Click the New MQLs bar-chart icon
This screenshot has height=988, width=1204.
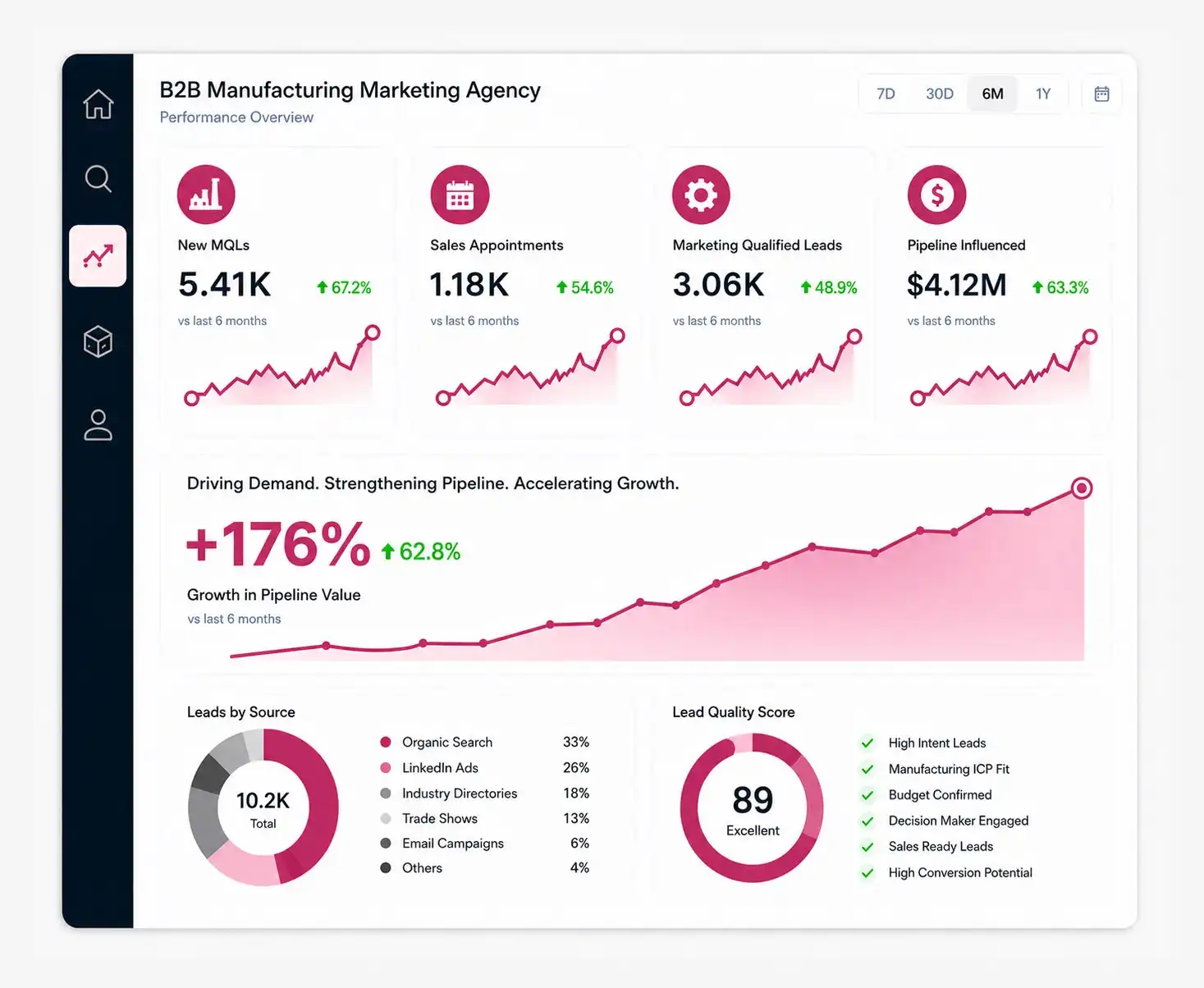click(206, 194)
